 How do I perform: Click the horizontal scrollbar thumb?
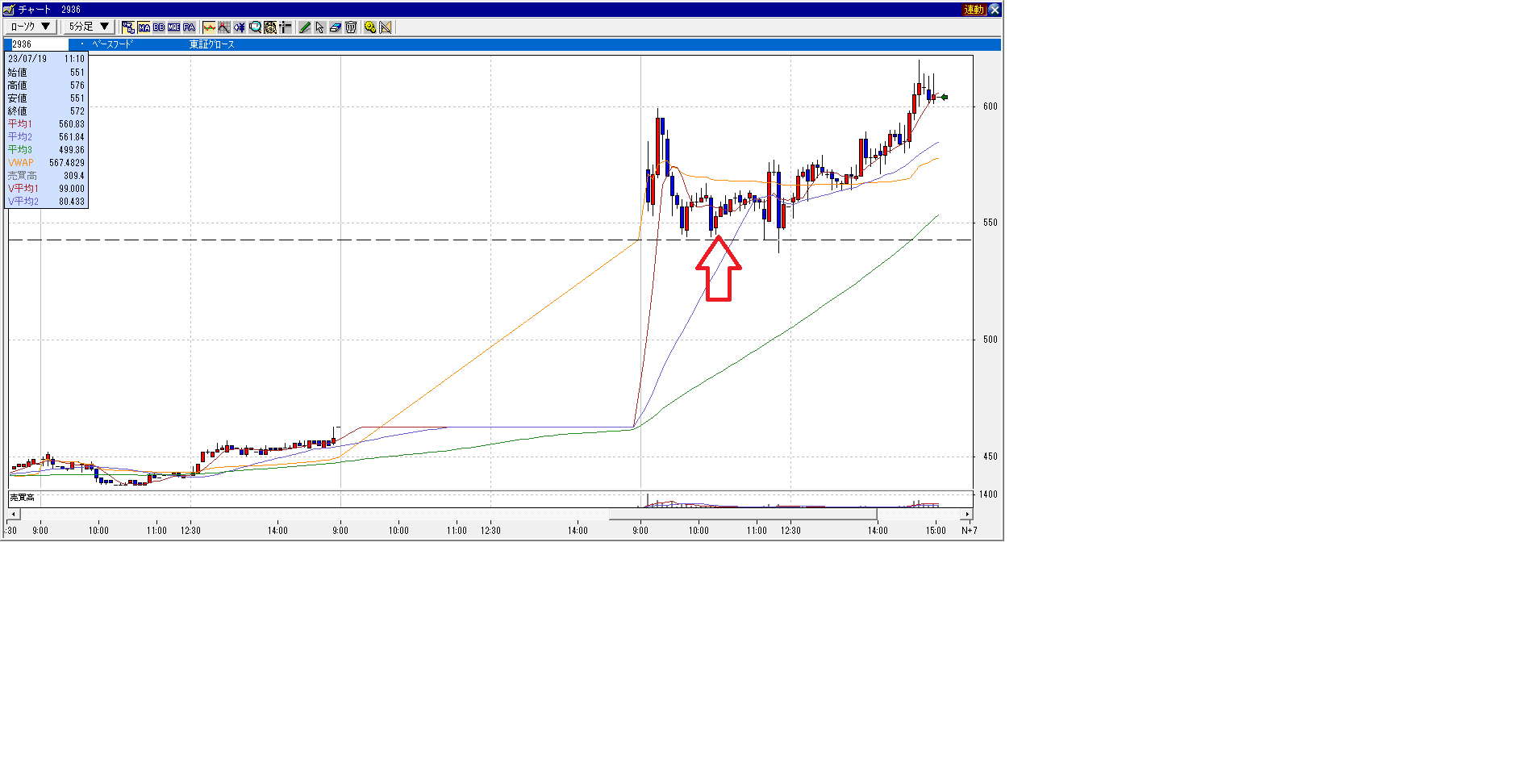(x=743, y=514)
